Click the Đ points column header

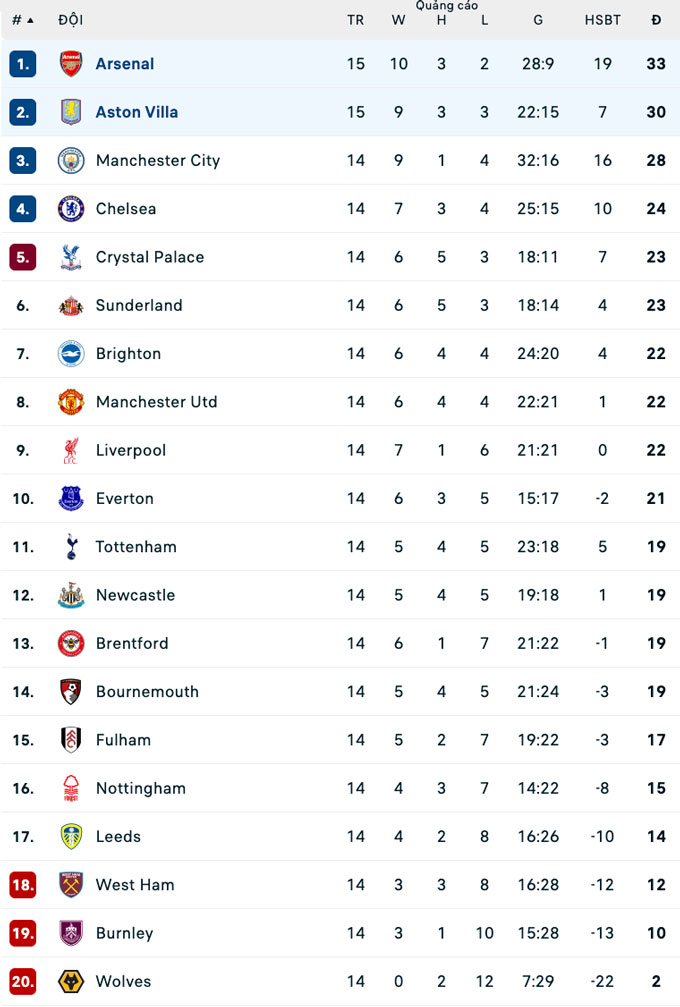(x=656, y=20)
